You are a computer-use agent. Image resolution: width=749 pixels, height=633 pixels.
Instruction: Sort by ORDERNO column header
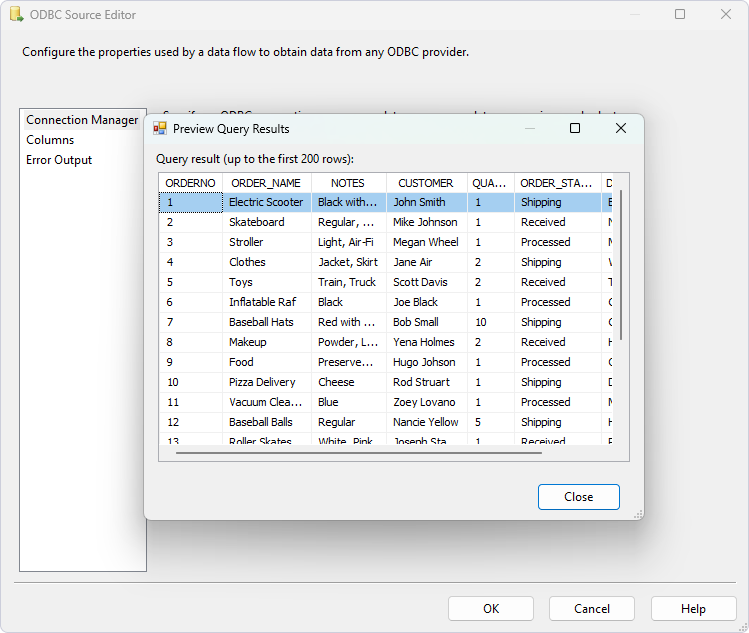click(190, 183)
